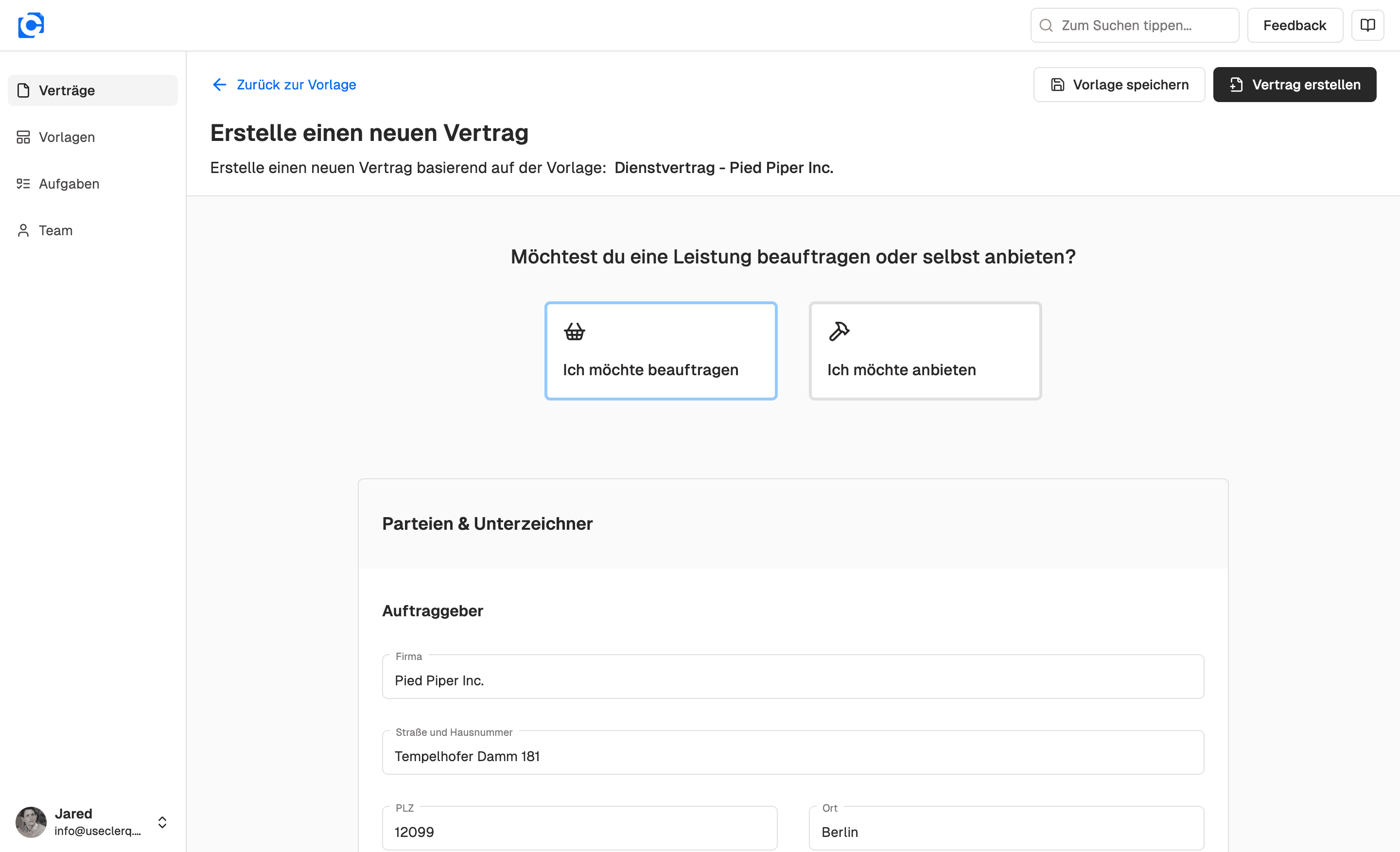
Task: Click Jared's profile avatar
Action: (31, 822)
